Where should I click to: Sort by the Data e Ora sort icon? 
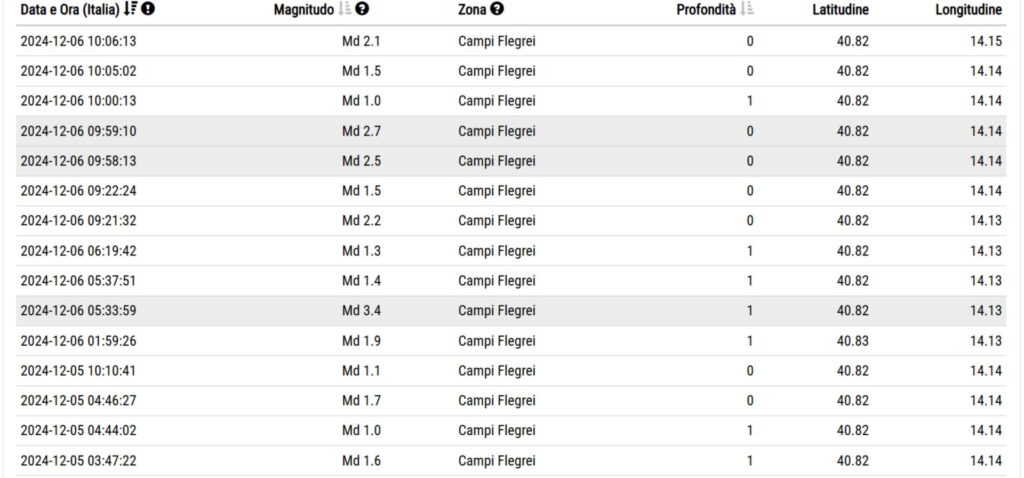(130, 9)
